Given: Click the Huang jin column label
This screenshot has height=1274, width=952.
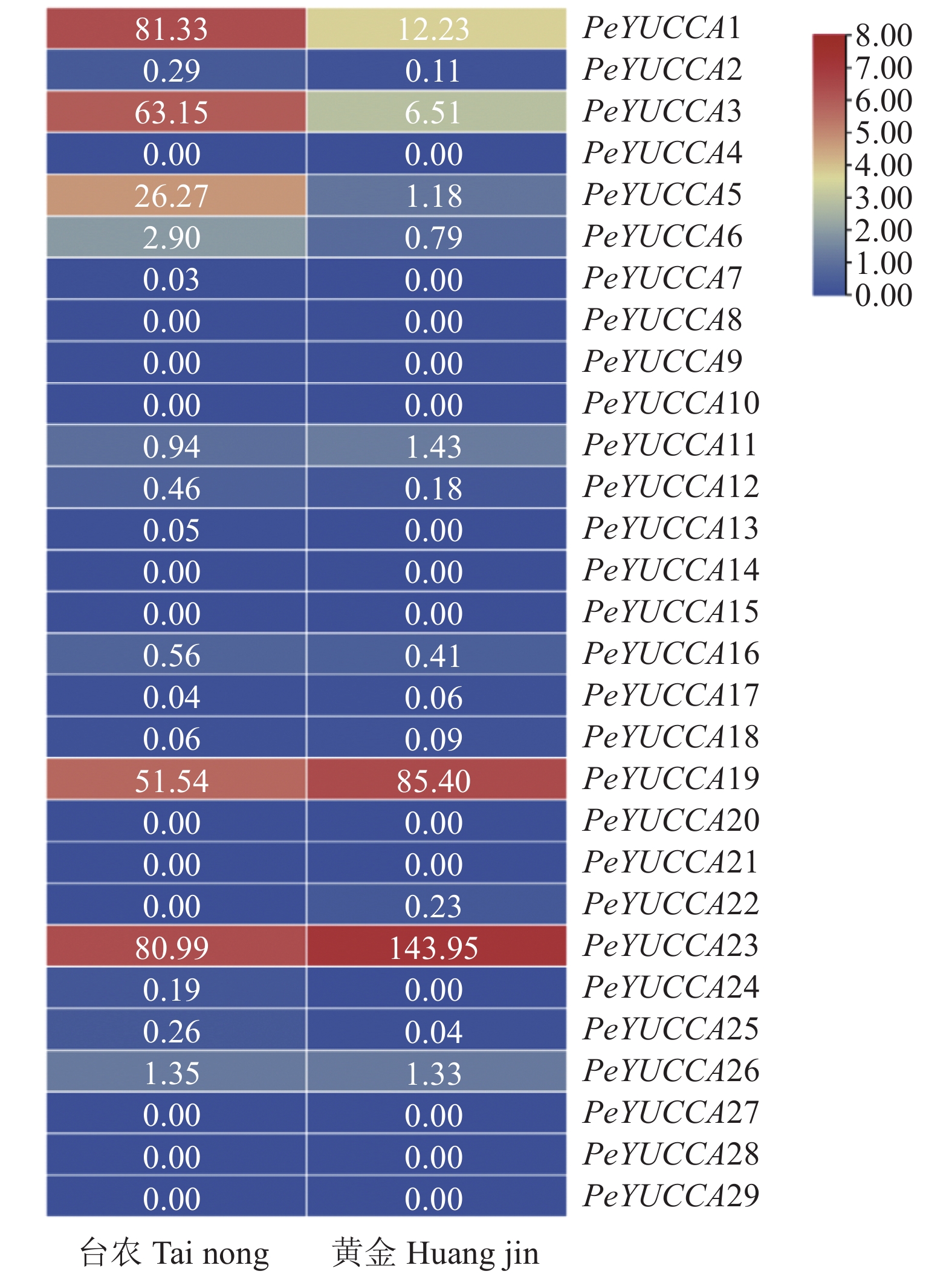Looking at the screenshot, I should point(435,1252).
